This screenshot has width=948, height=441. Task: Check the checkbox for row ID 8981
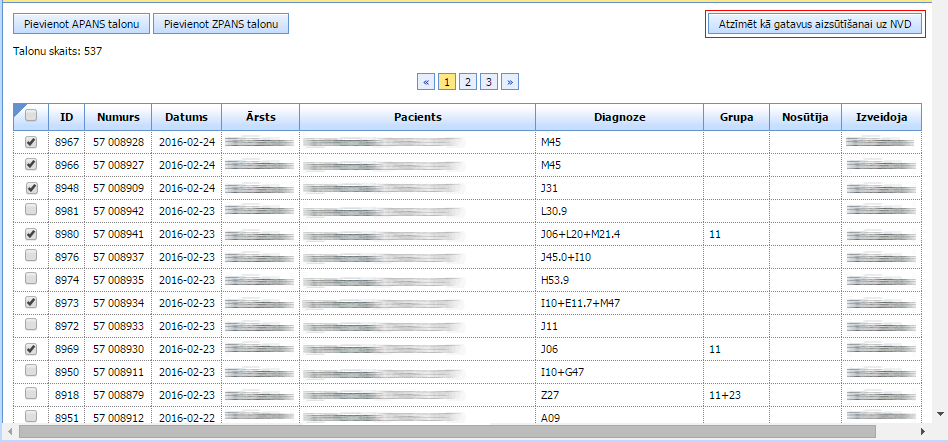click(x=31, y=210)
